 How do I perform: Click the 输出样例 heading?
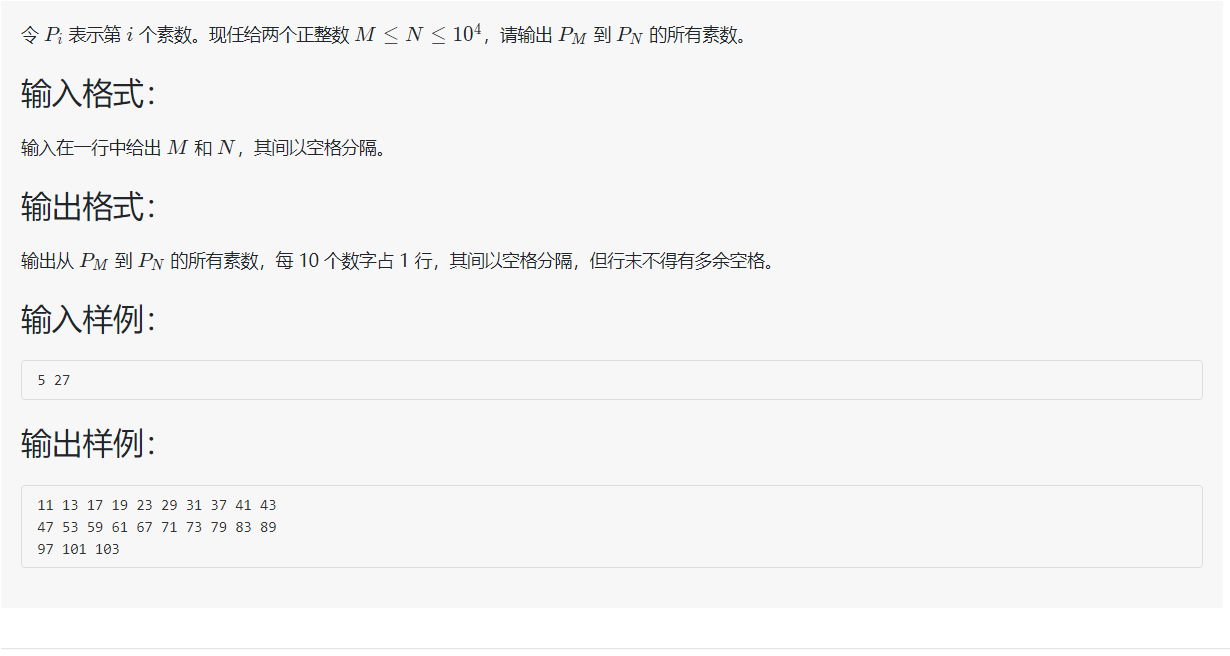[89, 444]
